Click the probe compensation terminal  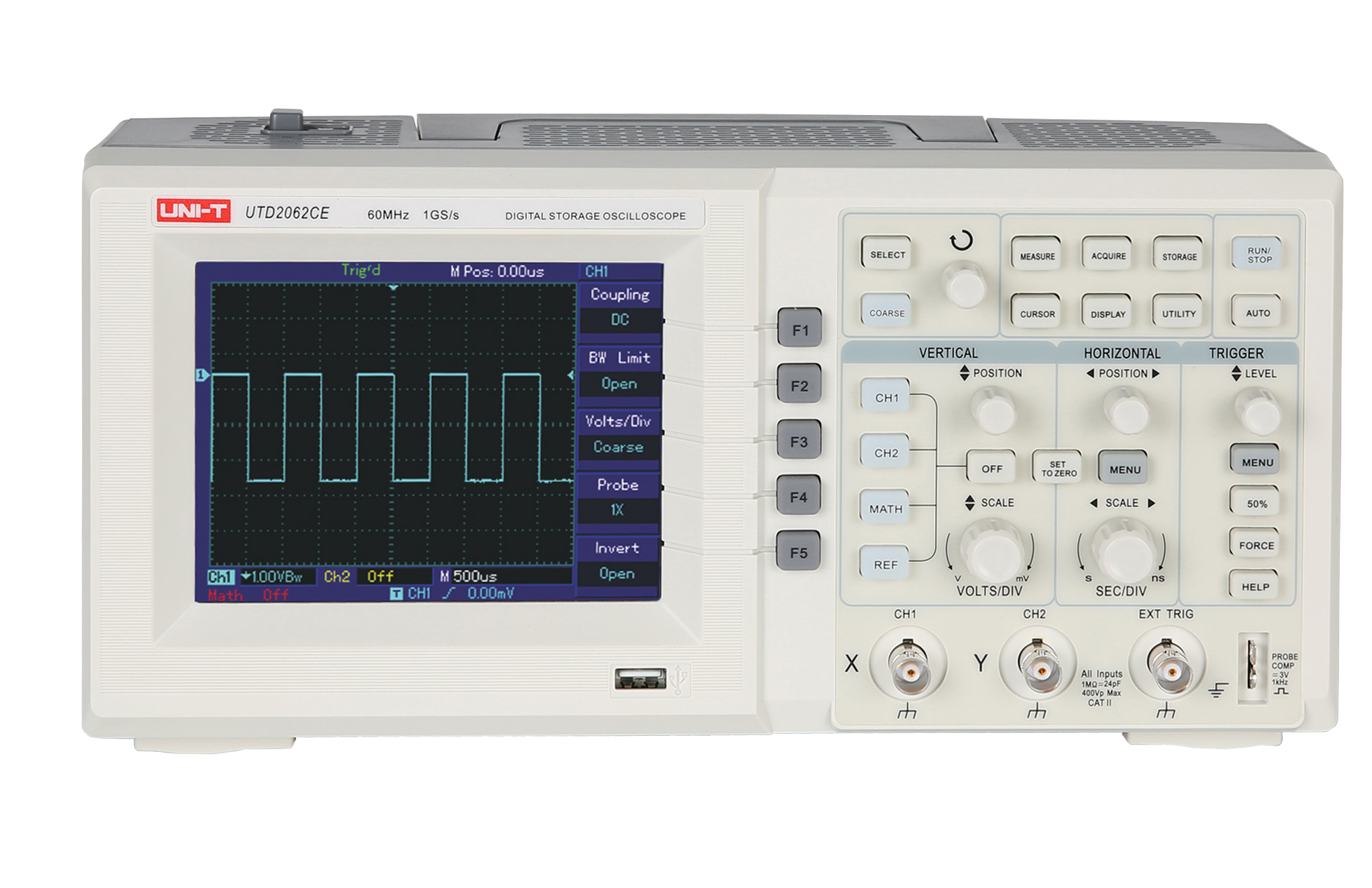point(1252,667)
